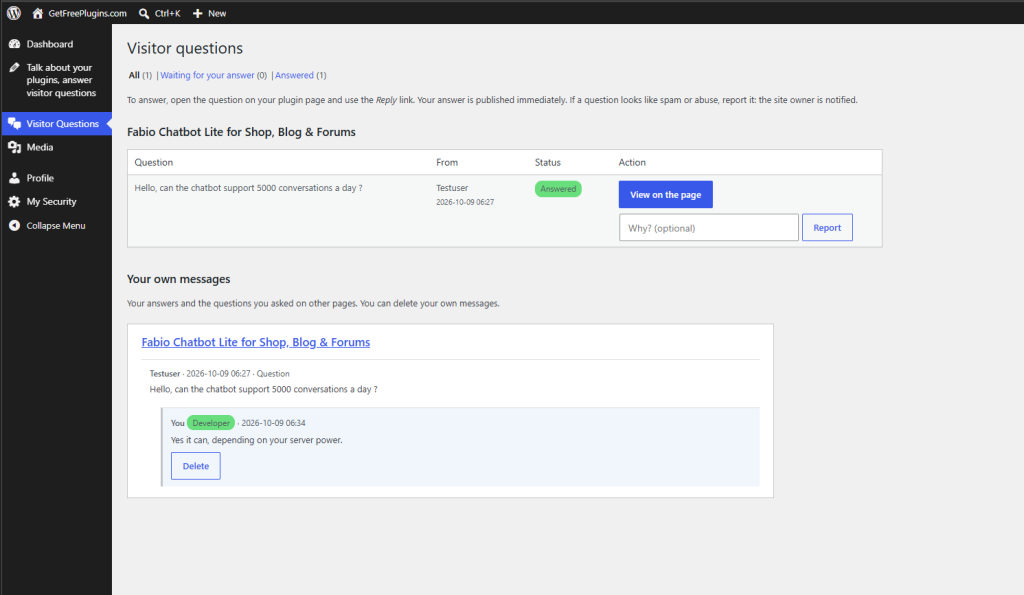Viewport: 1024px width, 595px height.
Task: Click the plus icon next to New
Action: point(197,13)
